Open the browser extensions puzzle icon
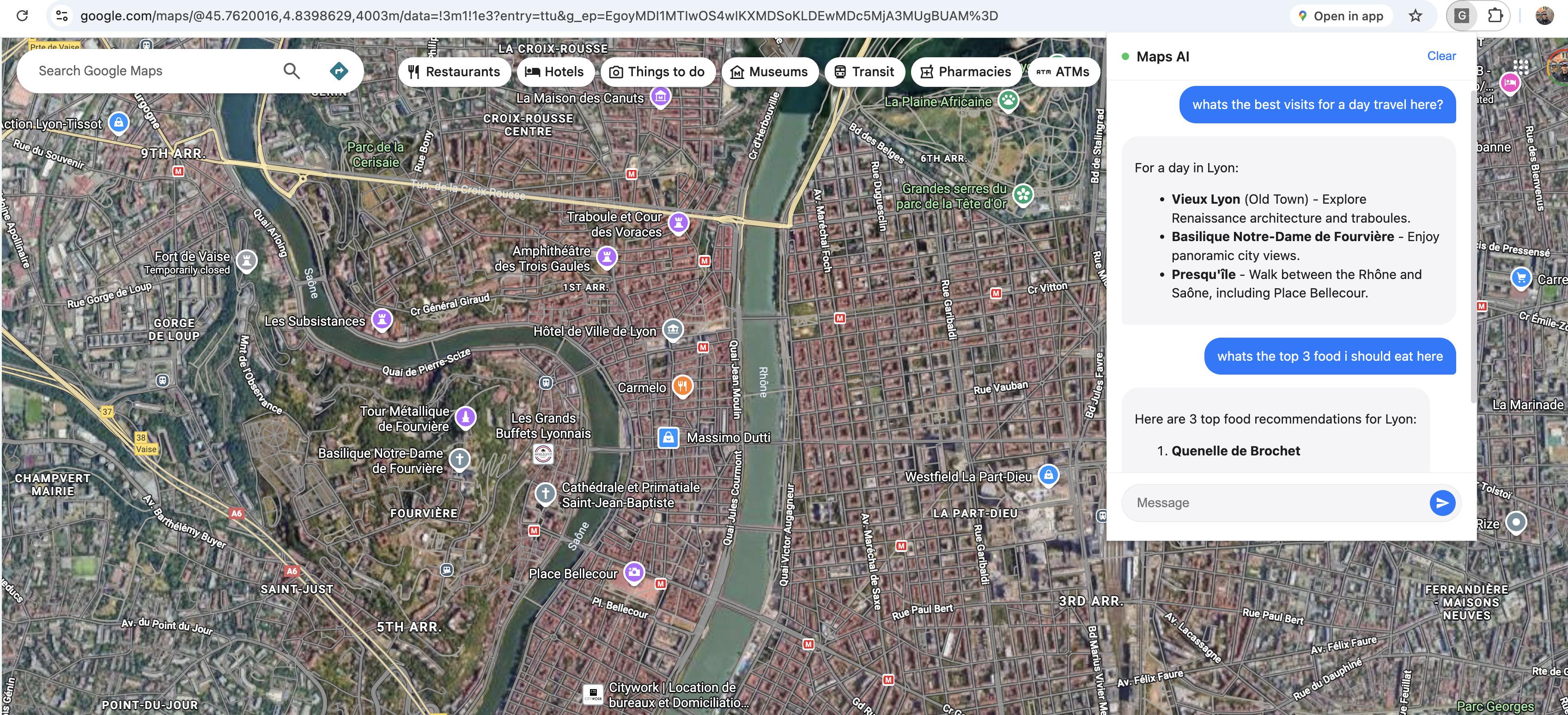 1495,16
